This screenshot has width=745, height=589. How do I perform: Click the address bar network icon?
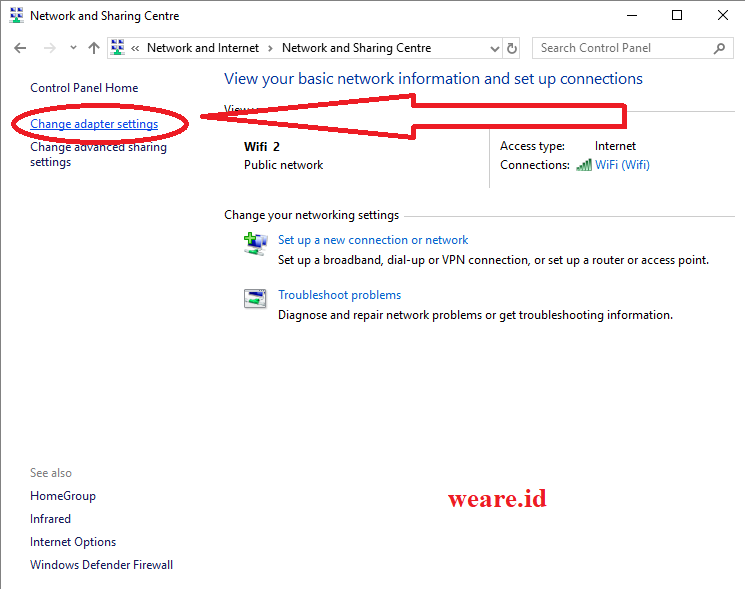pyautogui.click(x=118, y=48)
